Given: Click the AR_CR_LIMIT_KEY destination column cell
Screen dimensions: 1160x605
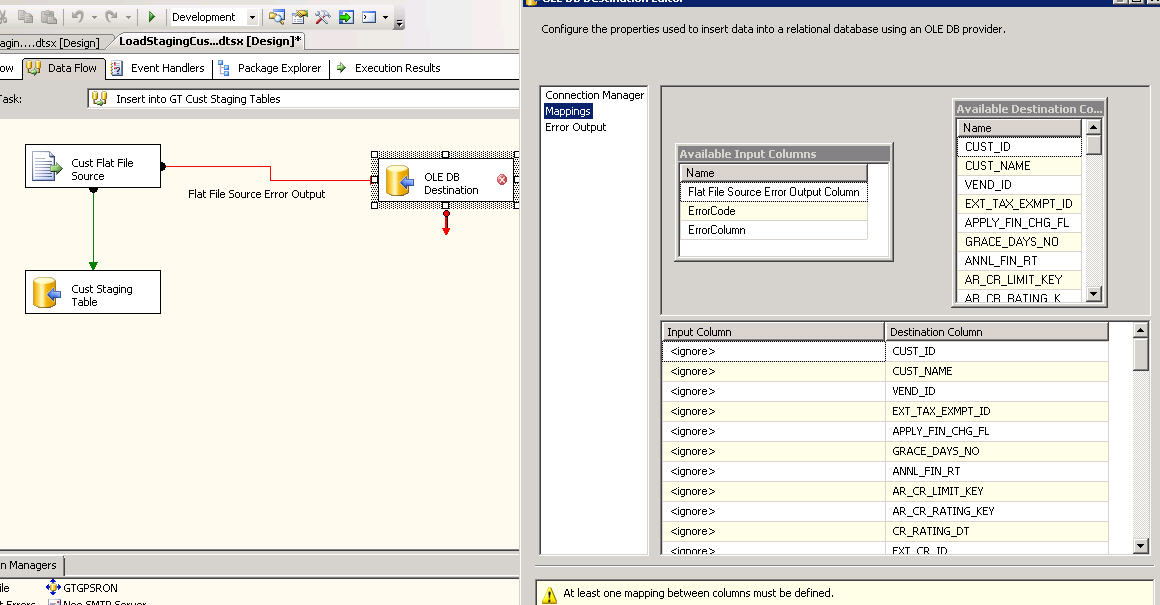Looking at the screenshot, I should [997, 491].
